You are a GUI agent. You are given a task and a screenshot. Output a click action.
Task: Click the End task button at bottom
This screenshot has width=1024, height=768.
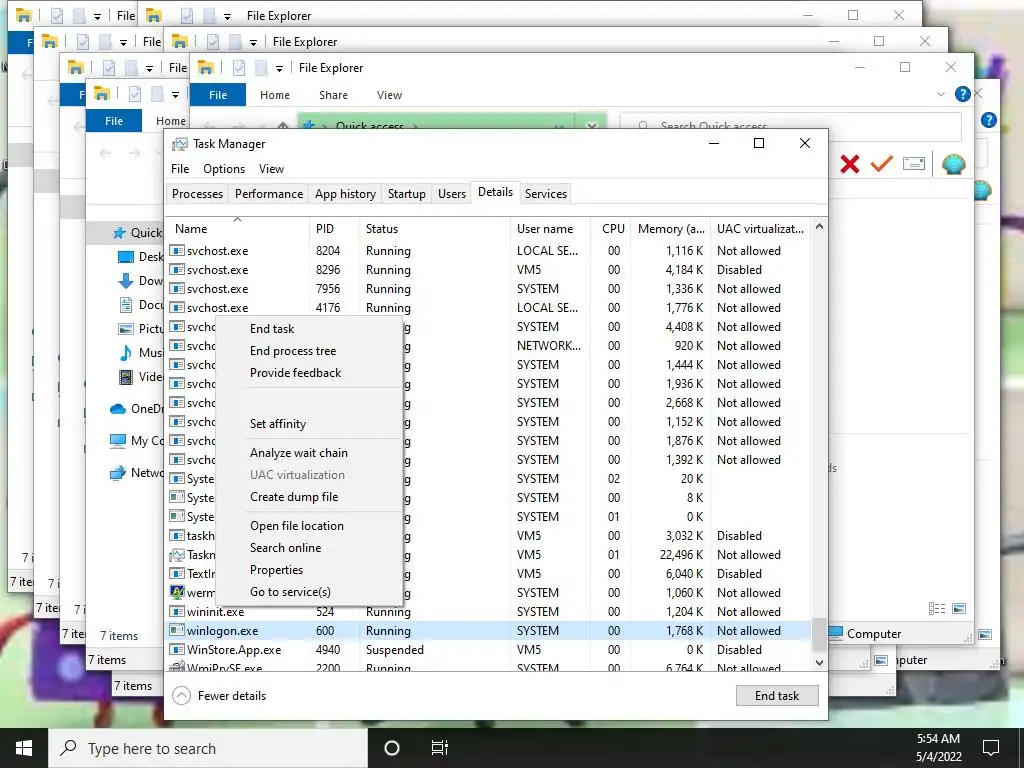[x=776, y=696]
